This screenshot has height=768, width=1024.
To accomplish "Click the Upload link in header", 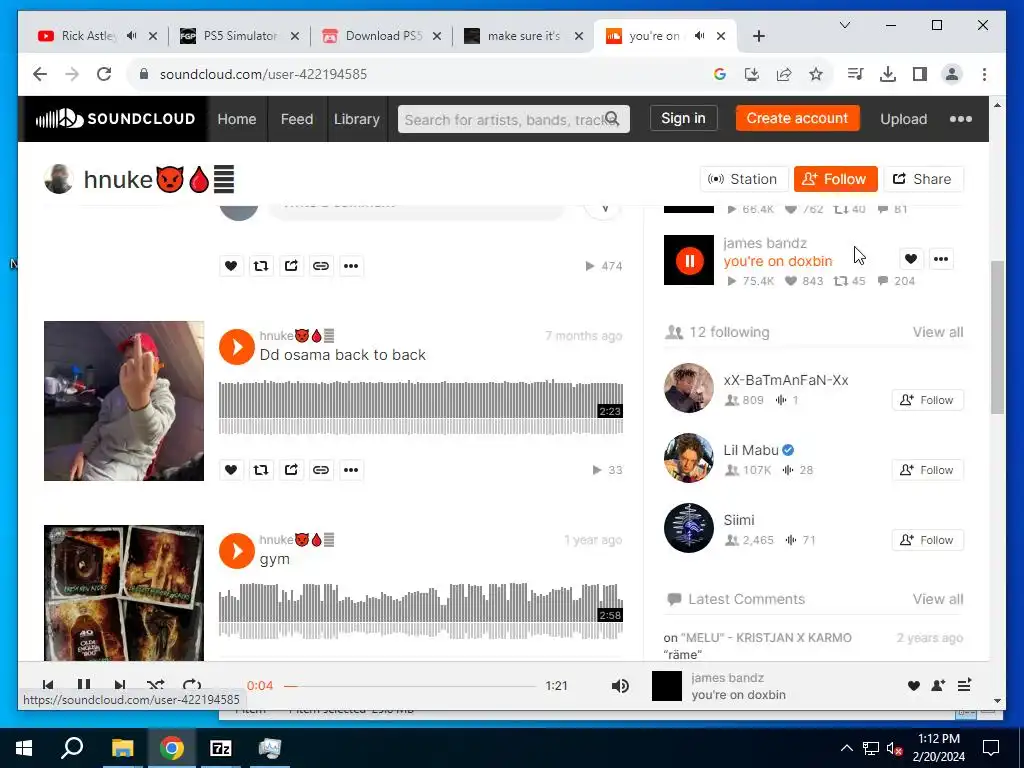I will point(903,119).
